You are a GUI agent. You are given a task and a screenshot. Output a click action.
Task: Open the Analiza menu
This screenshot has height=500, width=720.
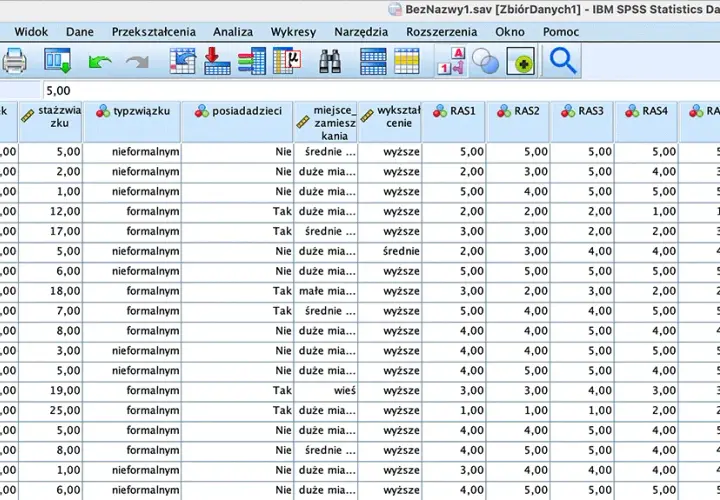(x=233, y=32)
